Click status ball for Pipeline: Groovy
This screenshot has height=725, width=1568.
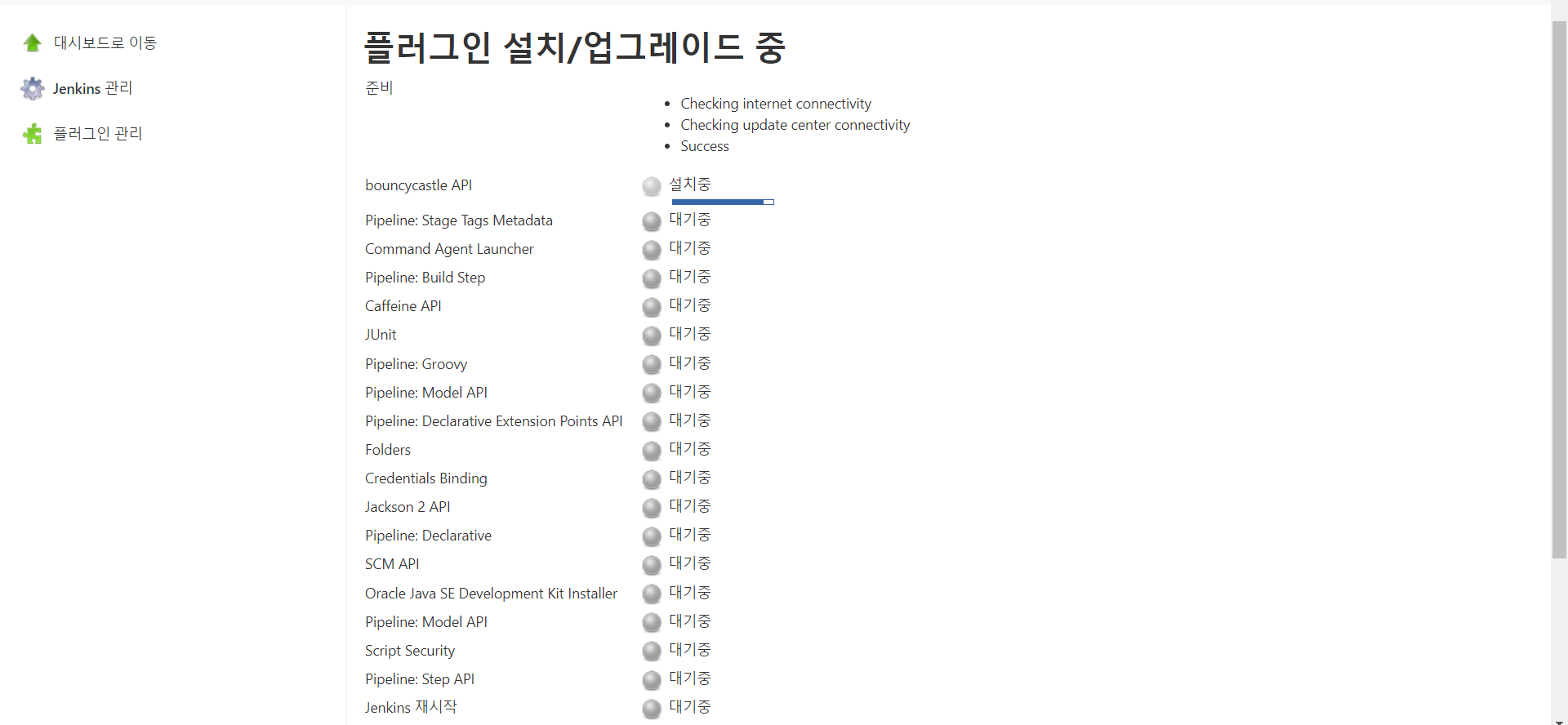(652, 364)
